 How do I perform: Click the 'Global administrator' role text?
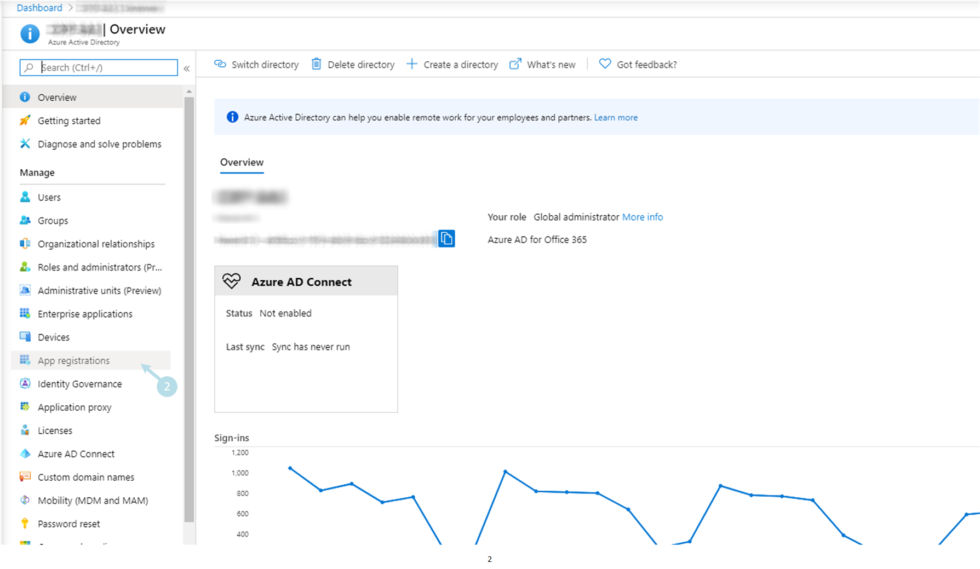[x=576, y=217]
